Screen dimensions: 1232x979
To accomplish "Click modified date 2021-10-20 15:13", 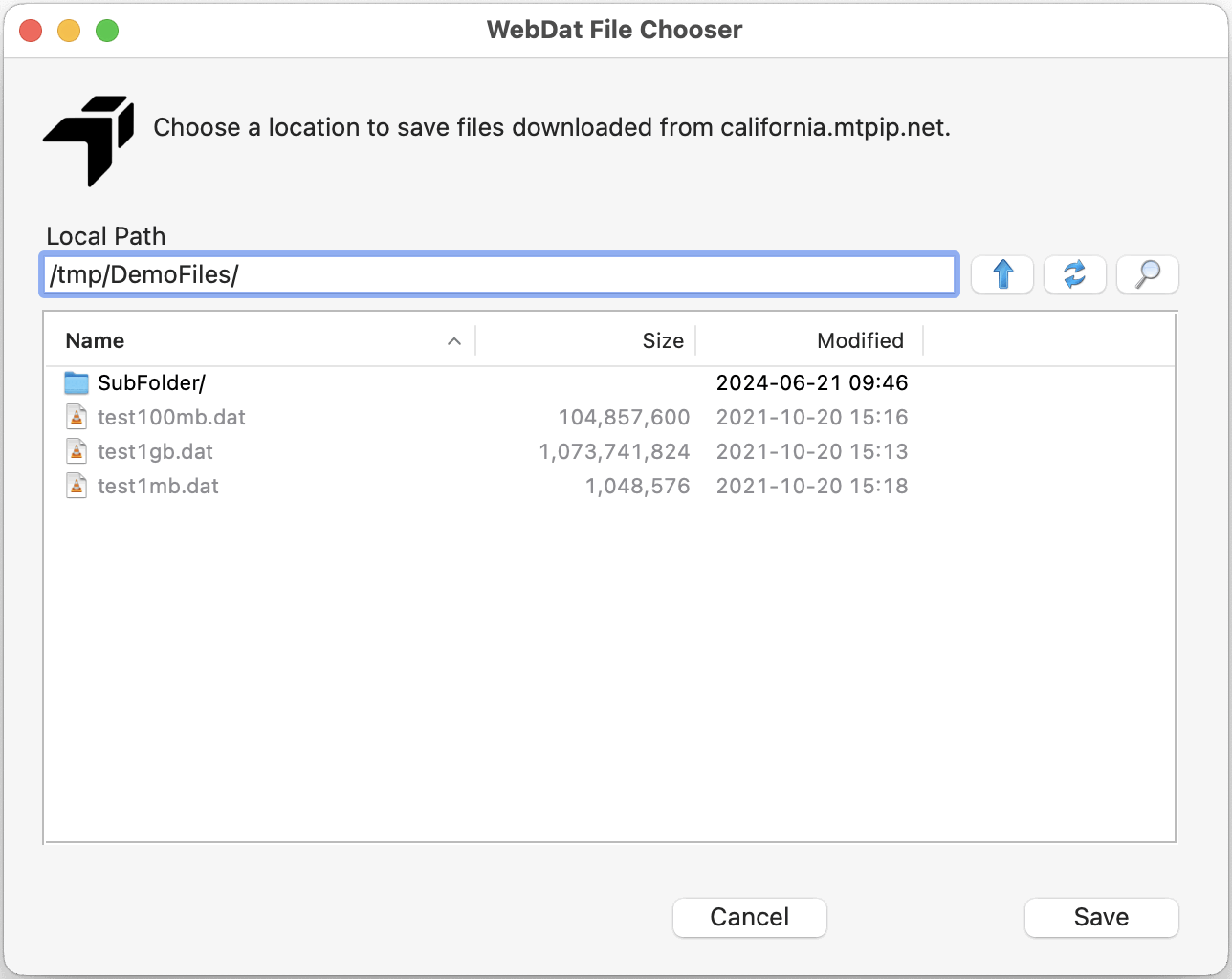I will click(812, 452).
